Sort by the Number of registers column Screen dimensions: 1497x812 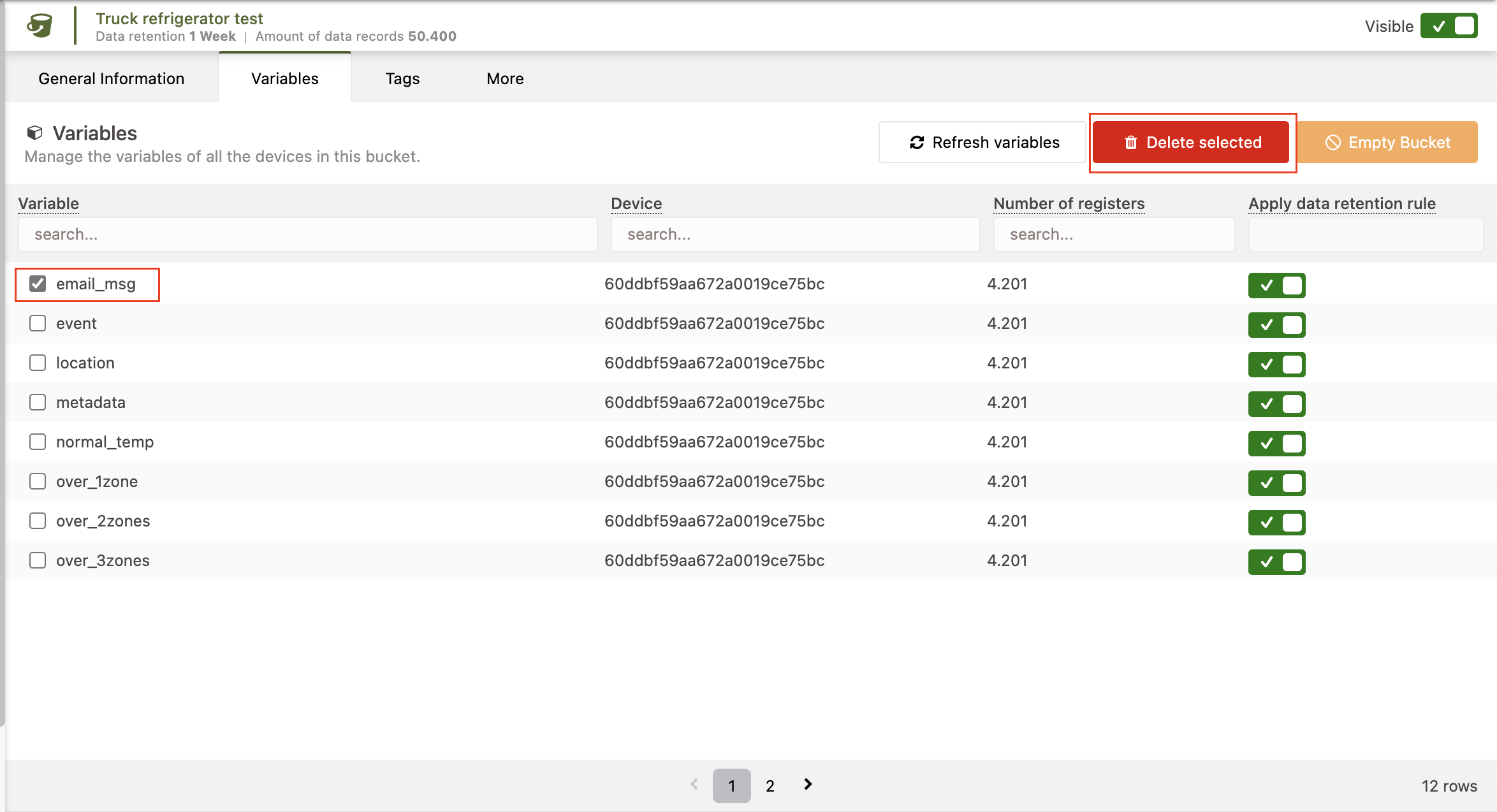tap(1069, 203)
